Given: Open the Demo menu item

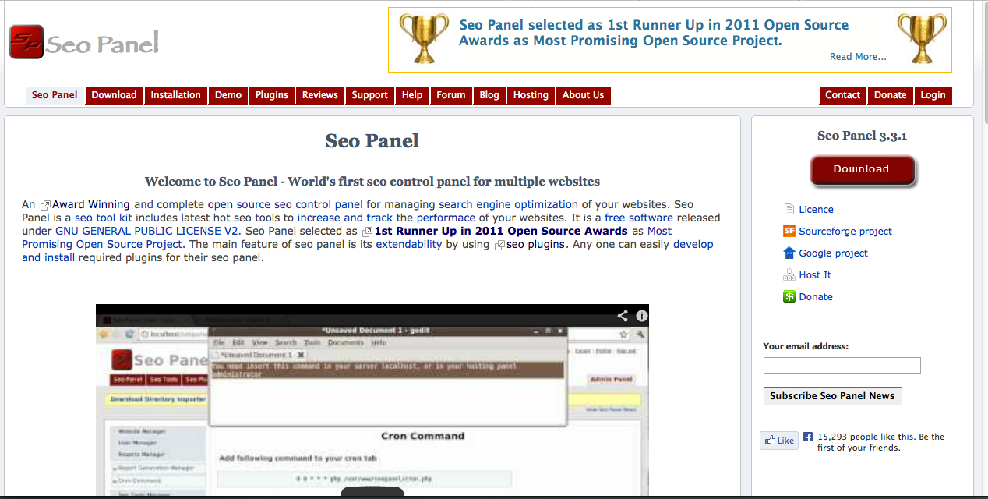Looking at the screenshot, I should [x=228, y=95].
